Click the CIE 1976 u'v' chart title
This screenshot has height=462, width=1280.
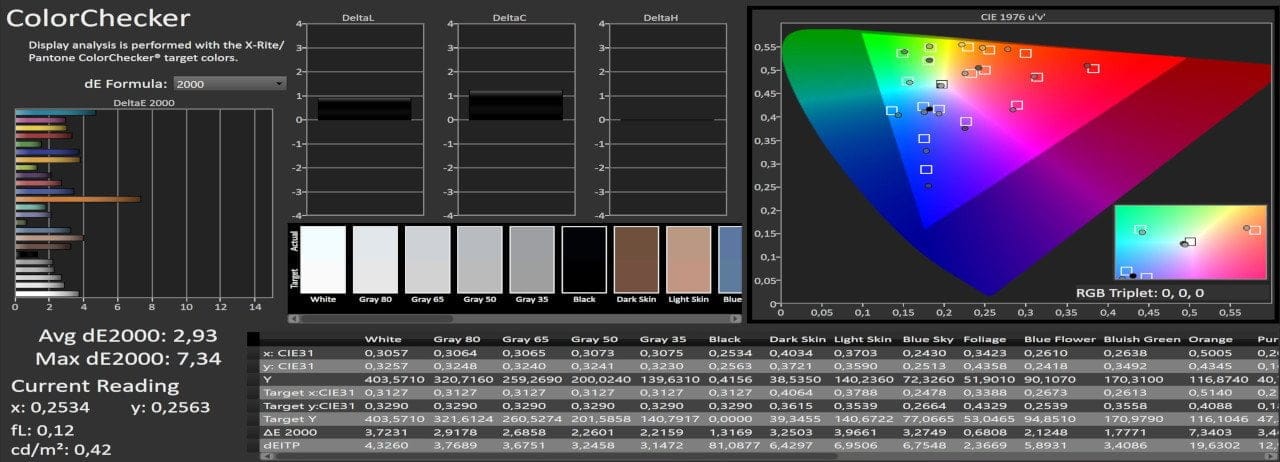point(1012,17)
